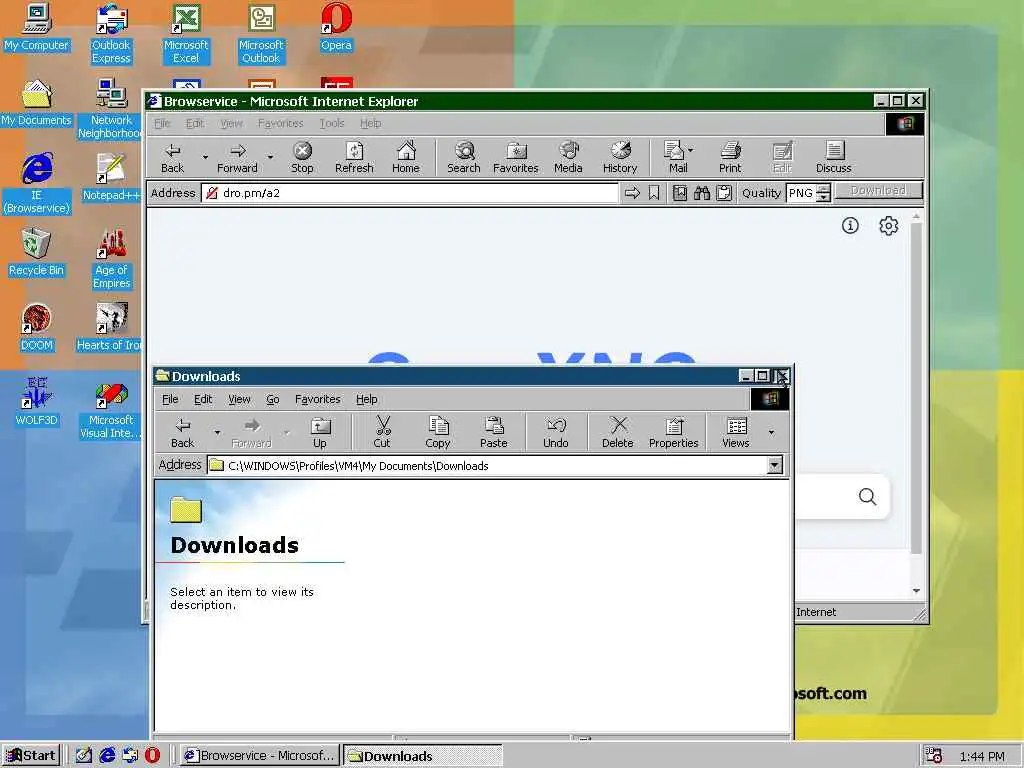Stop page loading in Internet Explorer
1024x768 pixels.
click(302, 158)
